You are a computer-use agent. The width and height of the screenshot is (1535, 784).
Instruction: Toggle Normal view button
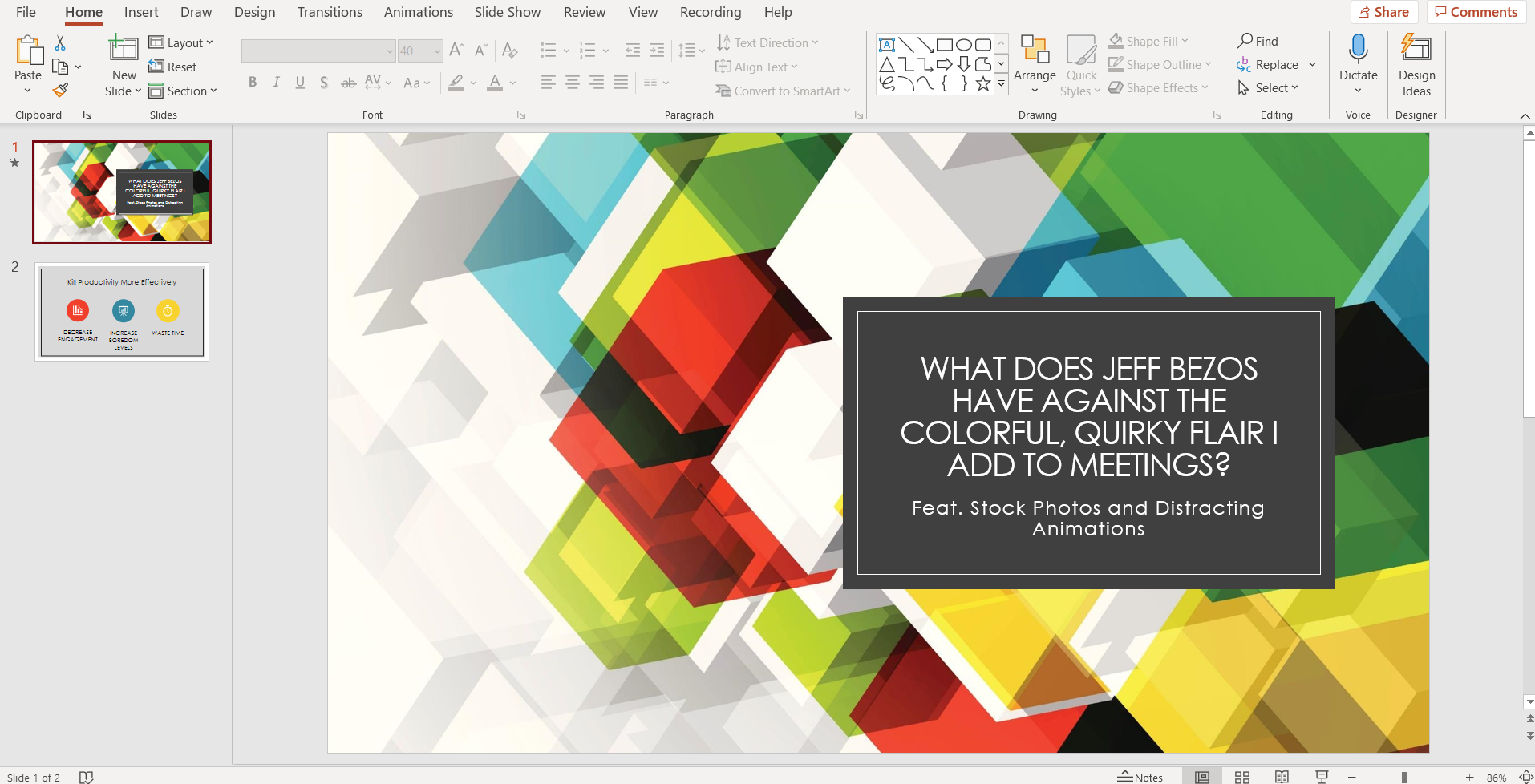click(x=1202, y=777)
